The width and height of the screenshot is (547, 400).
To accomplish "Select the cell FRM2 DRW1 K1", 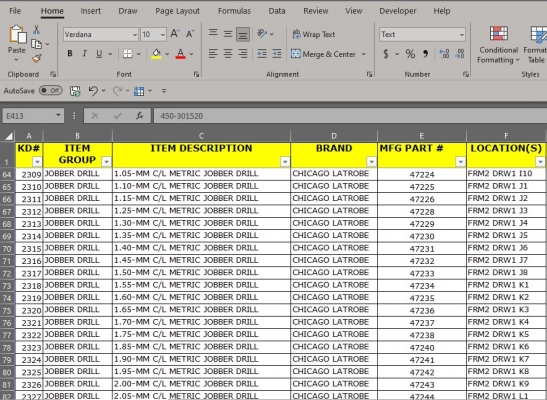I will coord(506,285).
